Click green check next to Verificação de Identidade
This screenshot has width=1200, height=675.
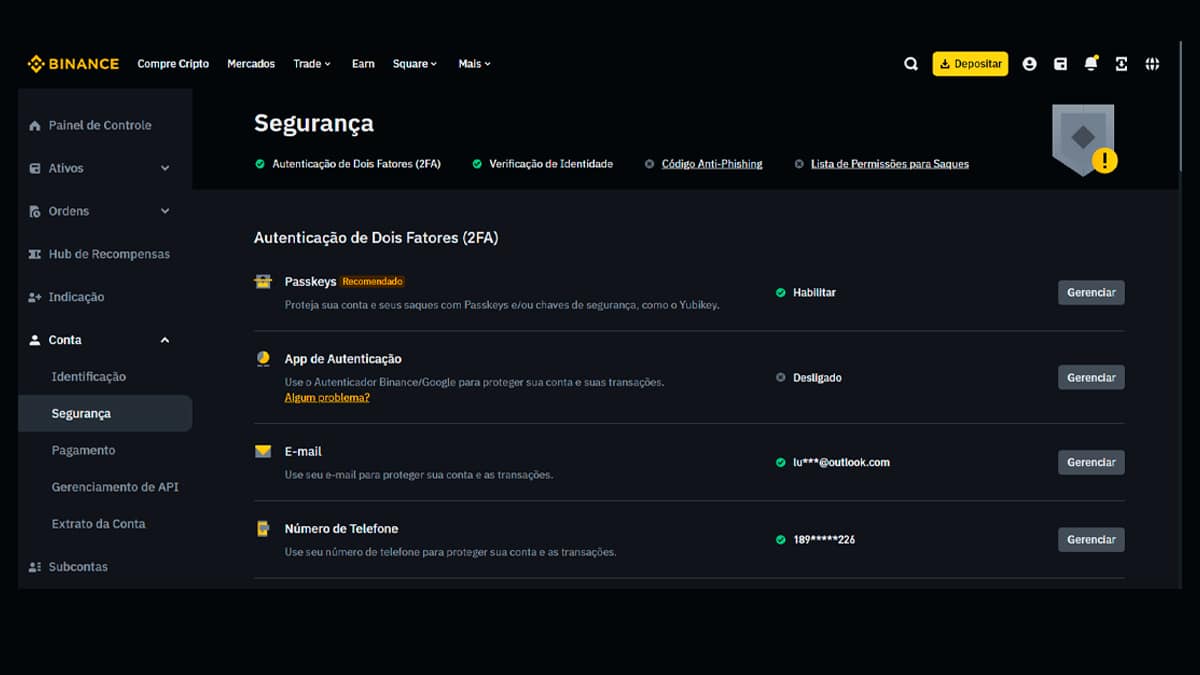(477, 164)
